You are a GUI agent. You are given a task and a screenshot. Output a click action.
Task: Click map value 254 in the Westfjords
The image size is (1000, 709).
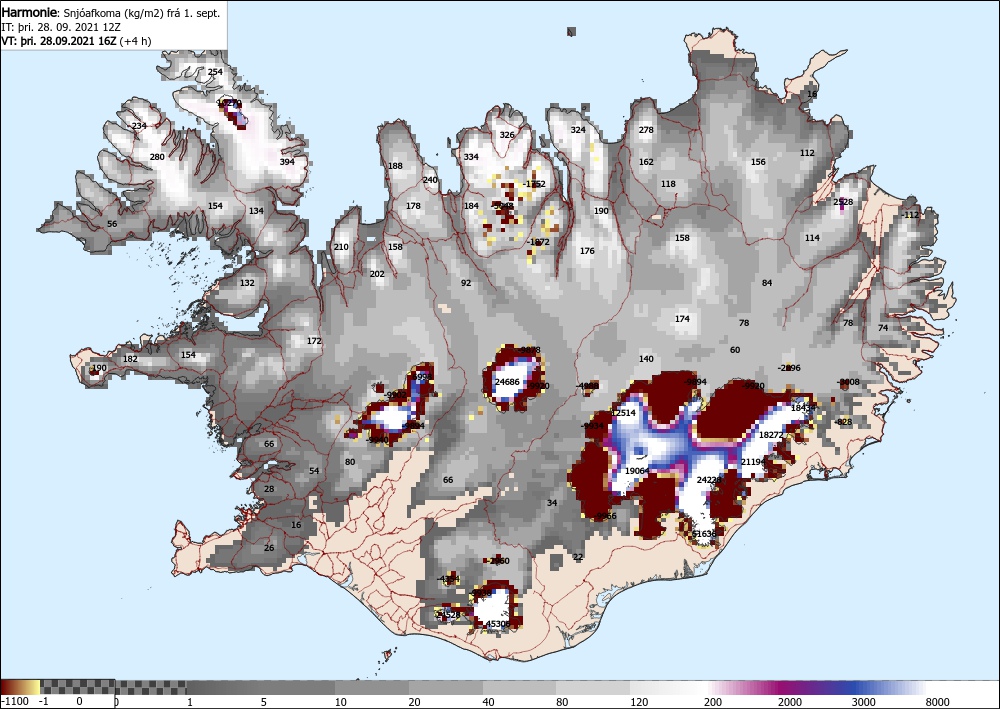tap(216, 72)
